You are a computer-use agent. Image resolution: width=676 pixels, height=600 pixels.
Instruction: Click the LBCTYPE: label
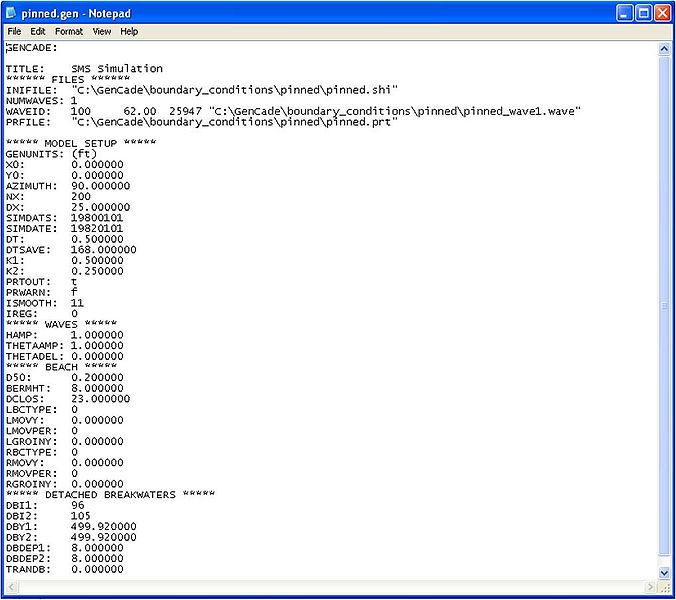(31, 409)
